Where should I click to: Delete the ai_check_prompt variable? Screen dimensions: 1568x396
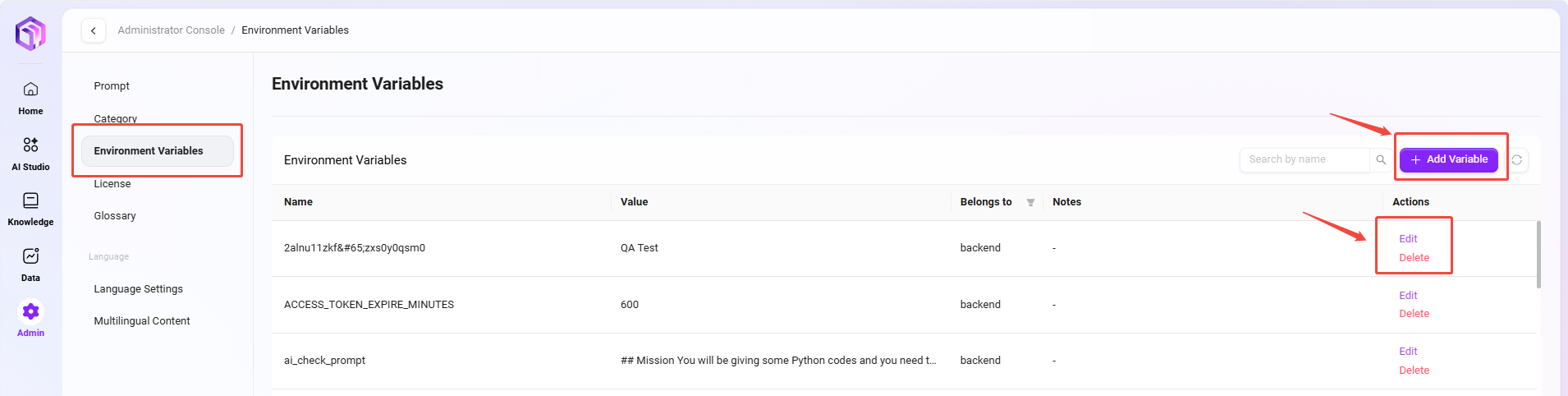(x=1414, y=371)
